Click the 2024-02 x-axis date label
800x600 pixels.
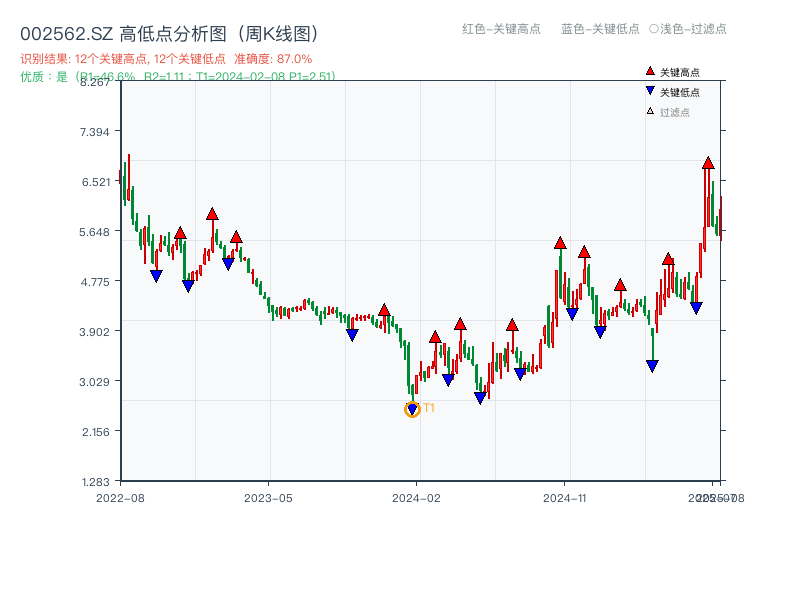click(x=417, y=497)
